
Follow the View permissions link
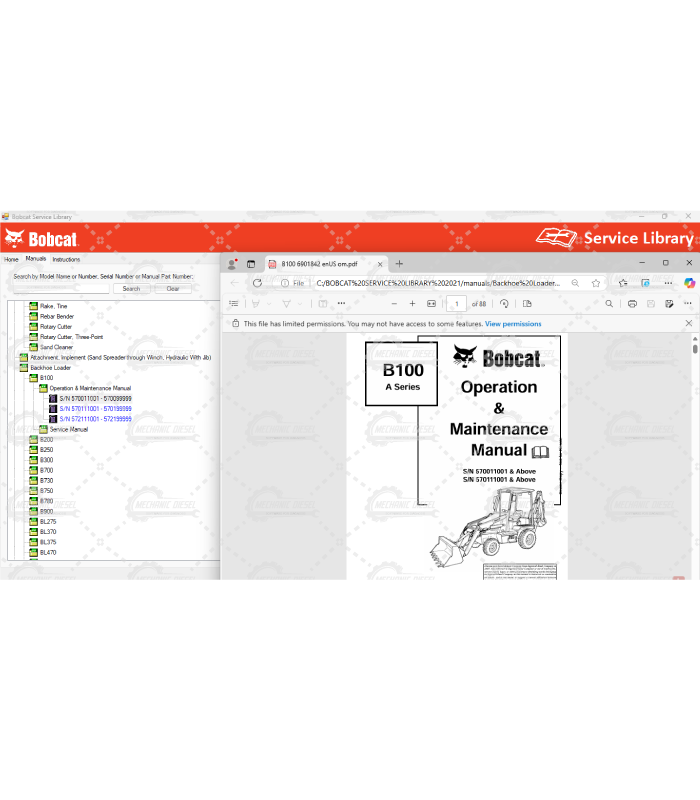[513, 324]
